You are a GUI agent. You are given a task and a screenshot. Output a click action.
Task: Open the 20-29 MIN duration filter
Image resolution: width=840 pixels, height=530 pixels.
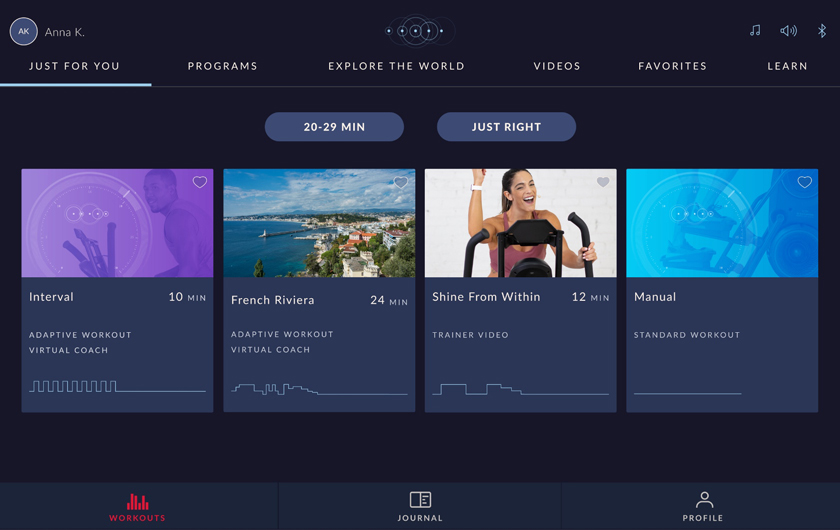point(334,127)
